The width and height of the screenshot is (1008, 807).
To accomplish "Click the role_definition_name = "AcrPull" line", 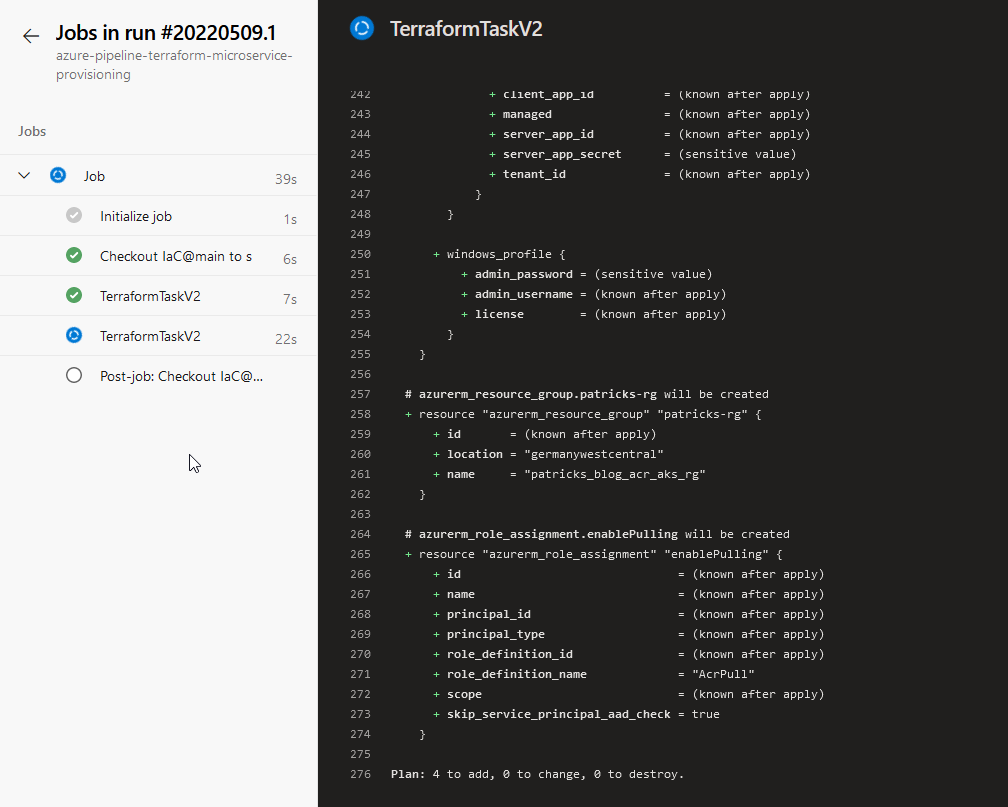I will pos(594,674).
